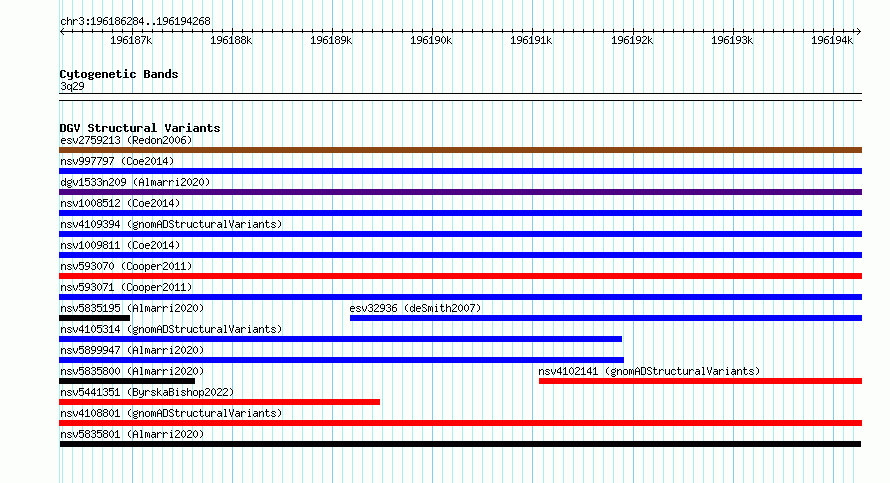Click ruler position 196191k
The width and height of the screenshot is (890, 483).
tap(531, 40)
